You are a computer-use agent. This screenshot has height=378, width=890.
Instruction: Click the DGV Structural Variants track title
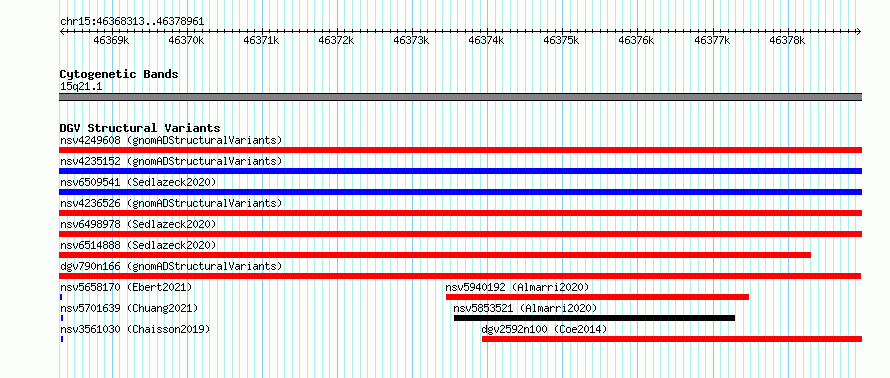click(x=140, y=128)
